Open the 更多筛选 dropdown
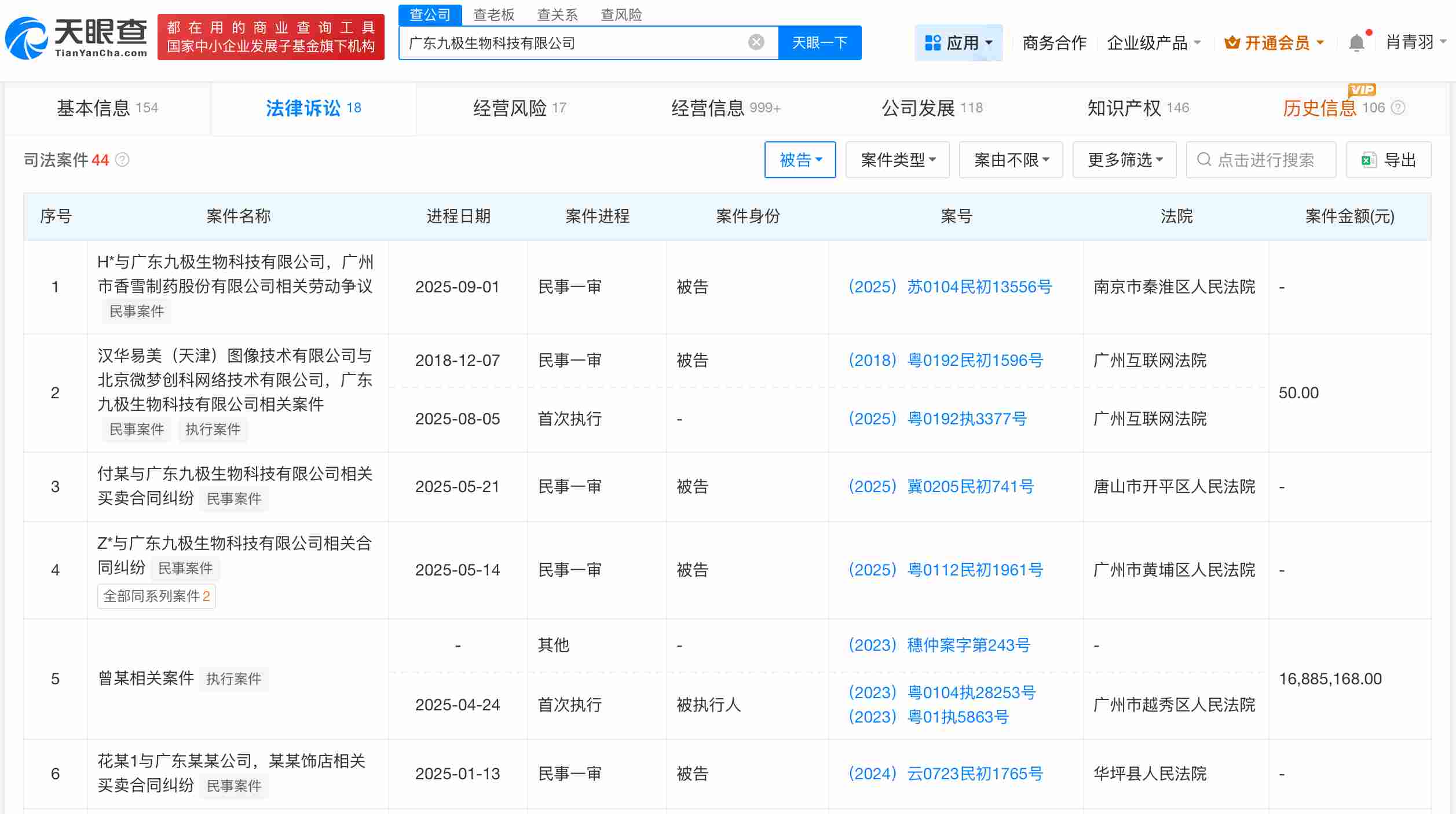 [x=1124, y=160]
